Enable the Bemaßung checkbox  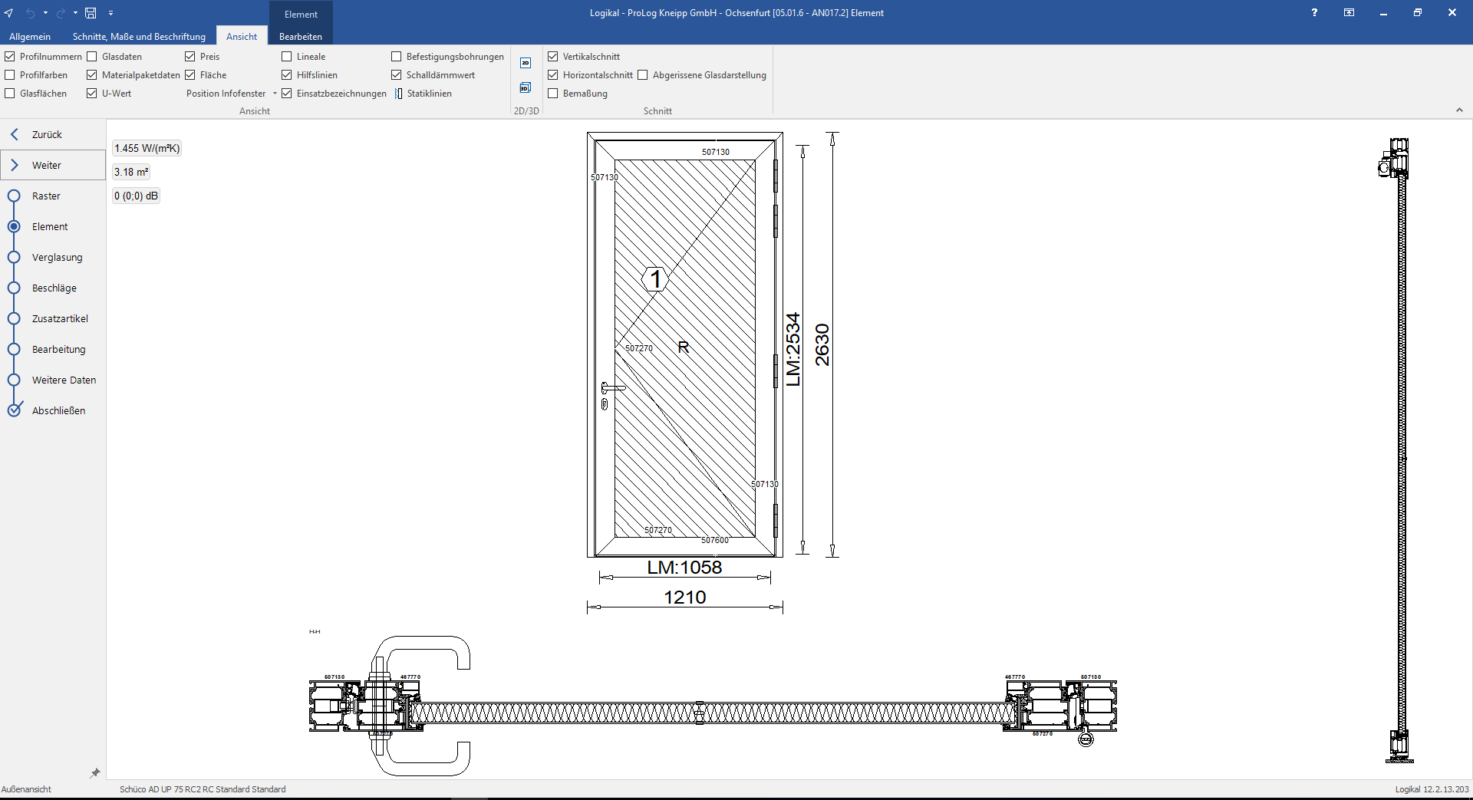[553, 93]
